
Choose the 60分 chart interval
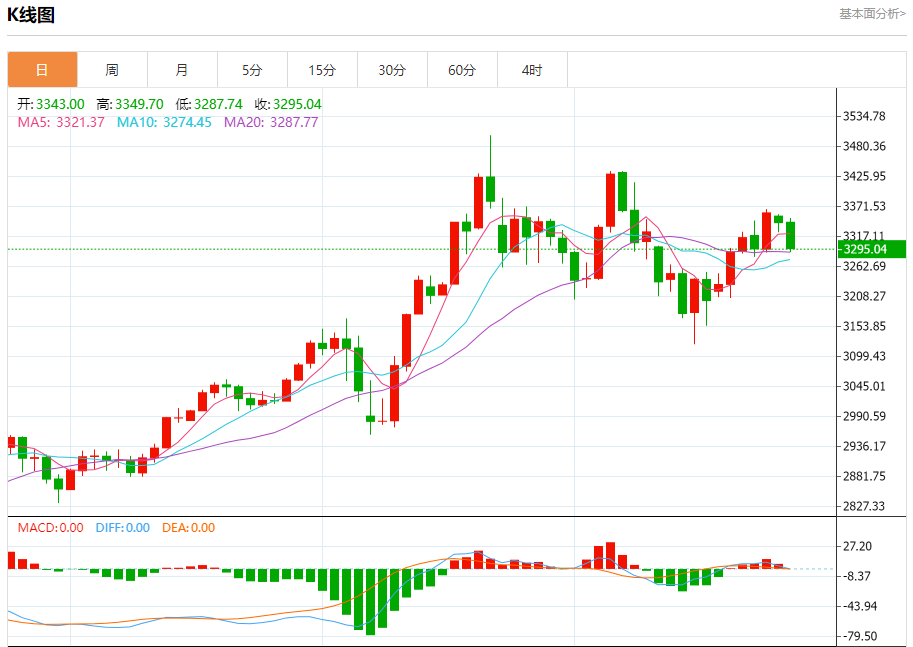pos(462,70)
